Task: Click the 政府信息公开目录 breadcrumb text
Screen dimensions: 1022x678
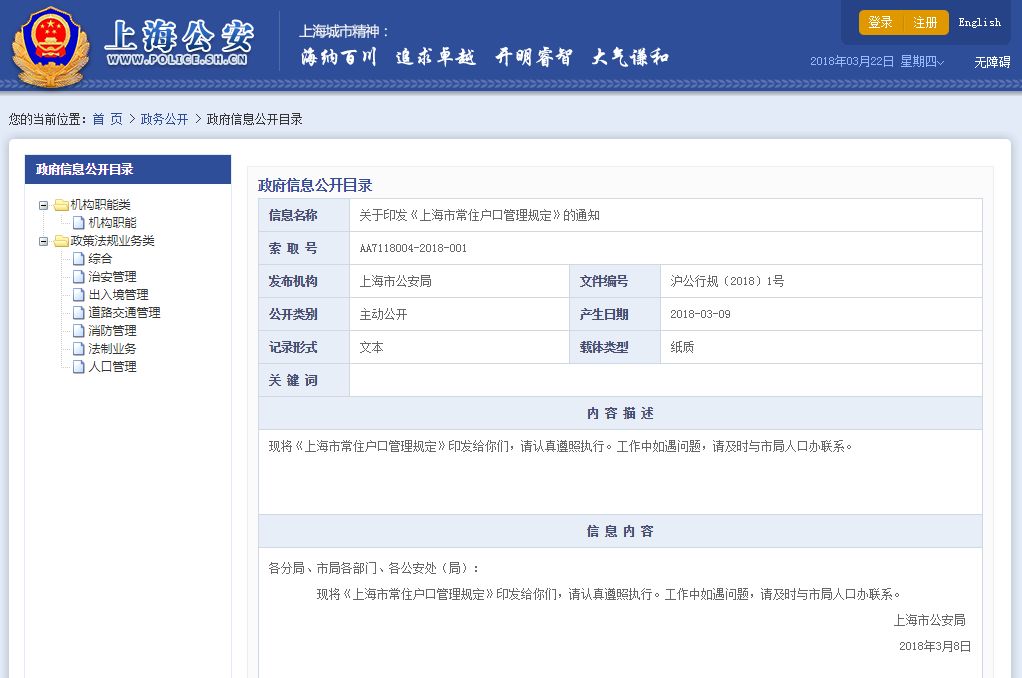Action: click(x=254, y=119)
